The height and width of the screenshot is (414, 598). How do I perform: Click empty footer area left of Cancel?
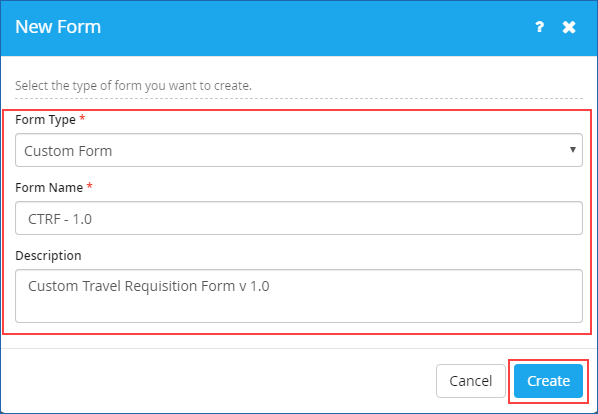click(x=217, y=381)
